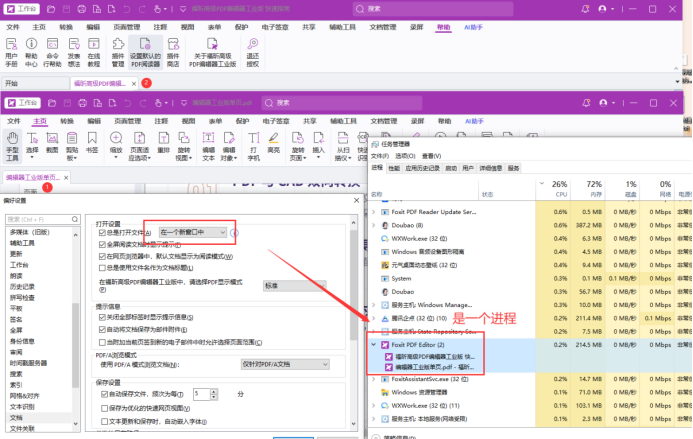Image resolution: width=693 pixels, height=439 pixels.
Task: Open the 在一个新窗口中 dropdown
Action: tap(193, 233)
